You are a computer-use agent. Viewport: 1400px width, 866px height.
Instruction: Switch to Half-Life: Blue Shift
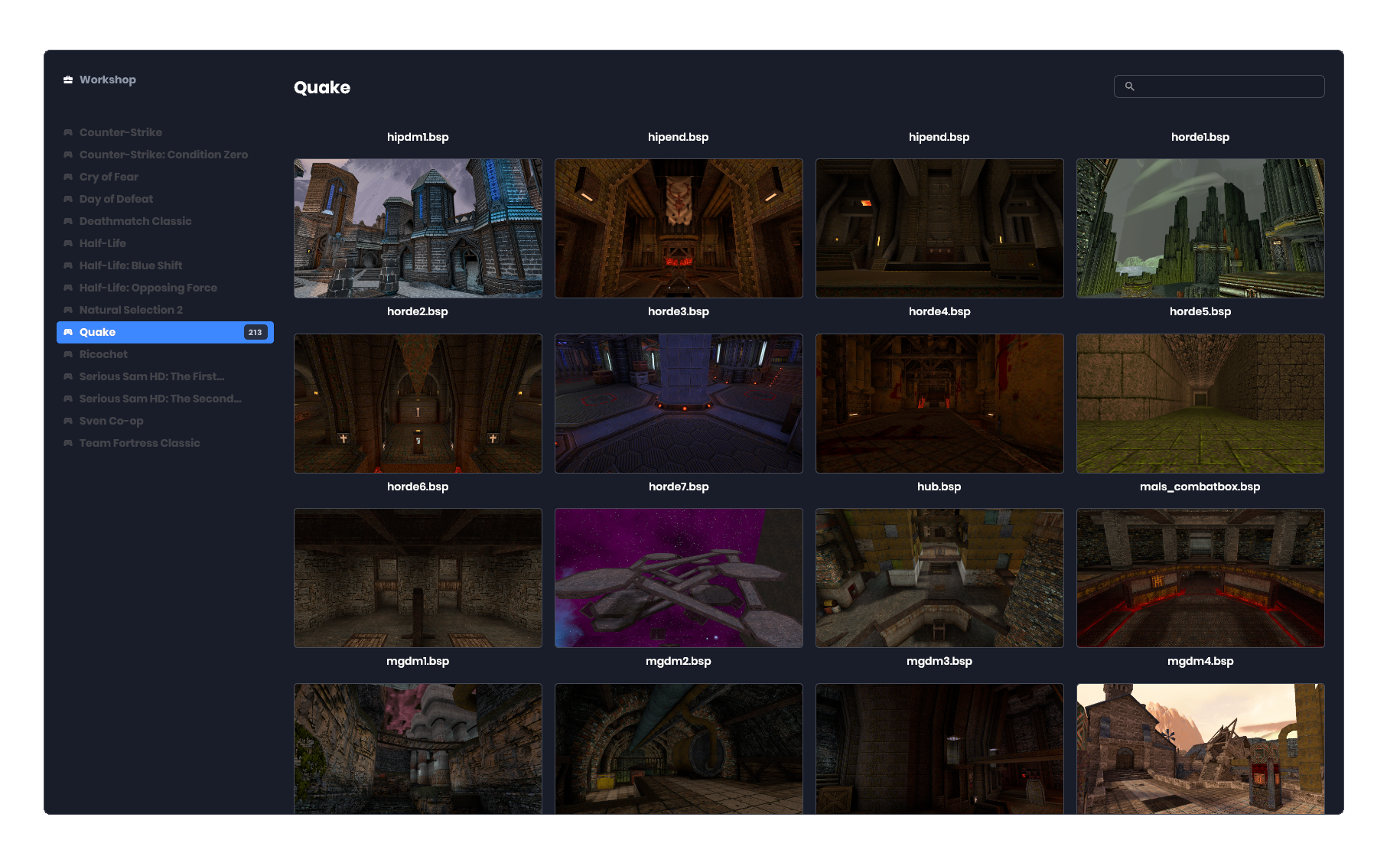point(165,265)
